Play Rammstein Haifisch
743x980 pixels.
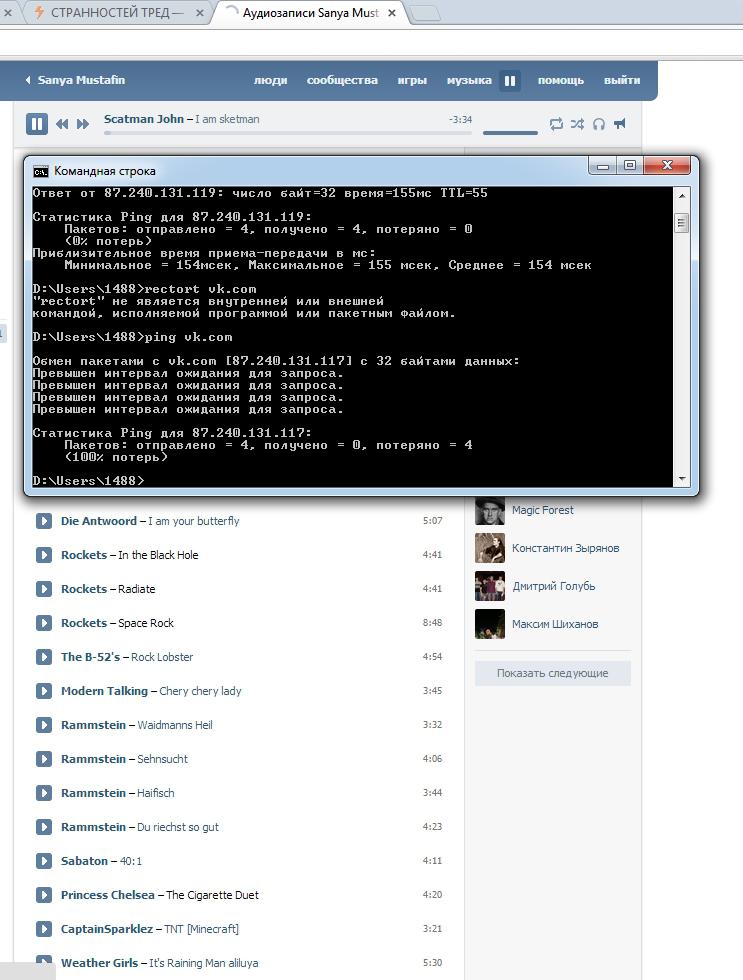44,792
